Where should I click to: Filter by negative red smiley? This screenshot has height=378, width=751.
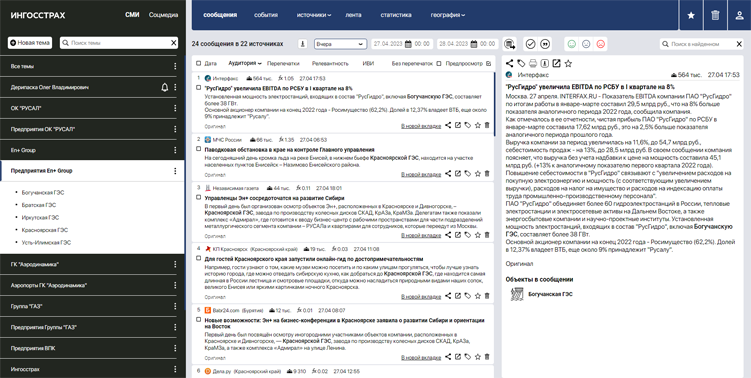(x=600, y=44)
